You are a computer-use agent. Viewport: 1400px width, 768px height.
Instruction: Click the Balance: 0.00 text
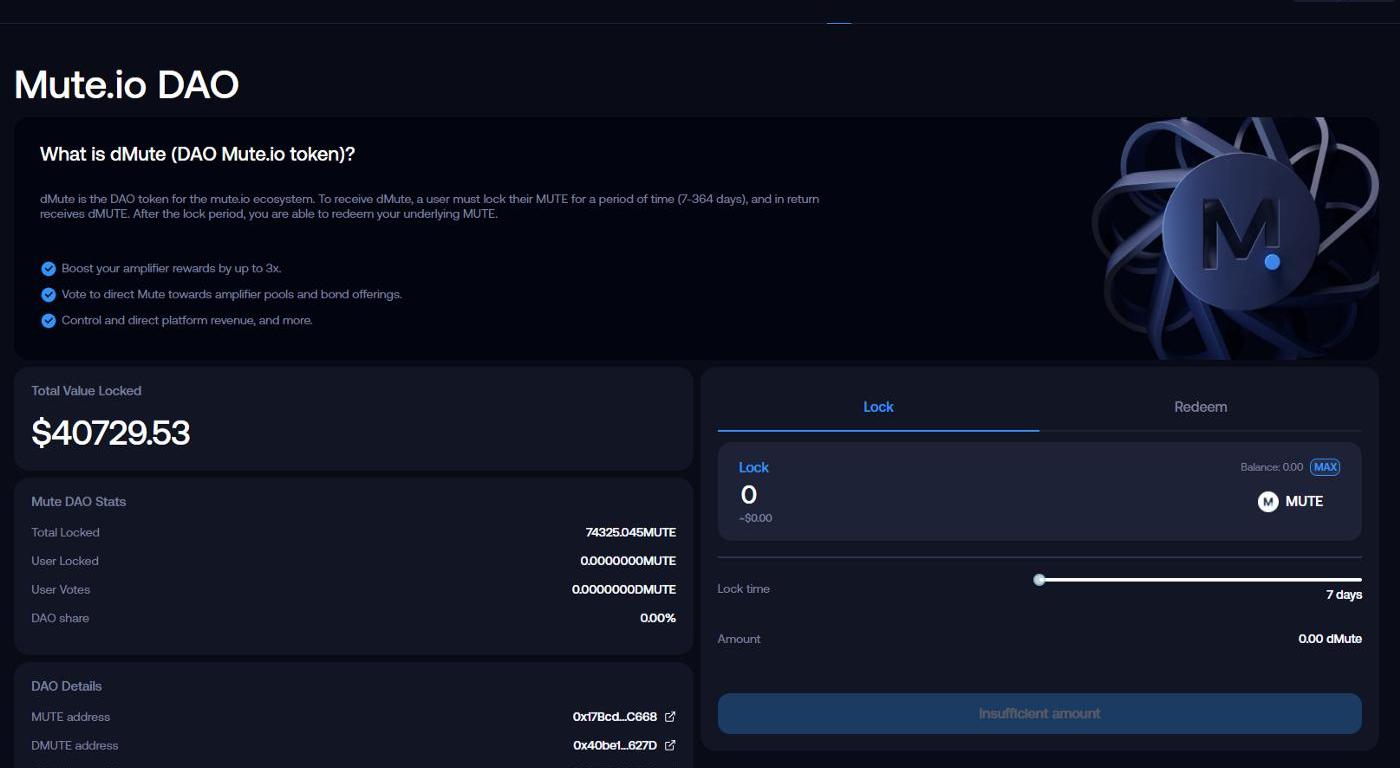coord(1272,467)
